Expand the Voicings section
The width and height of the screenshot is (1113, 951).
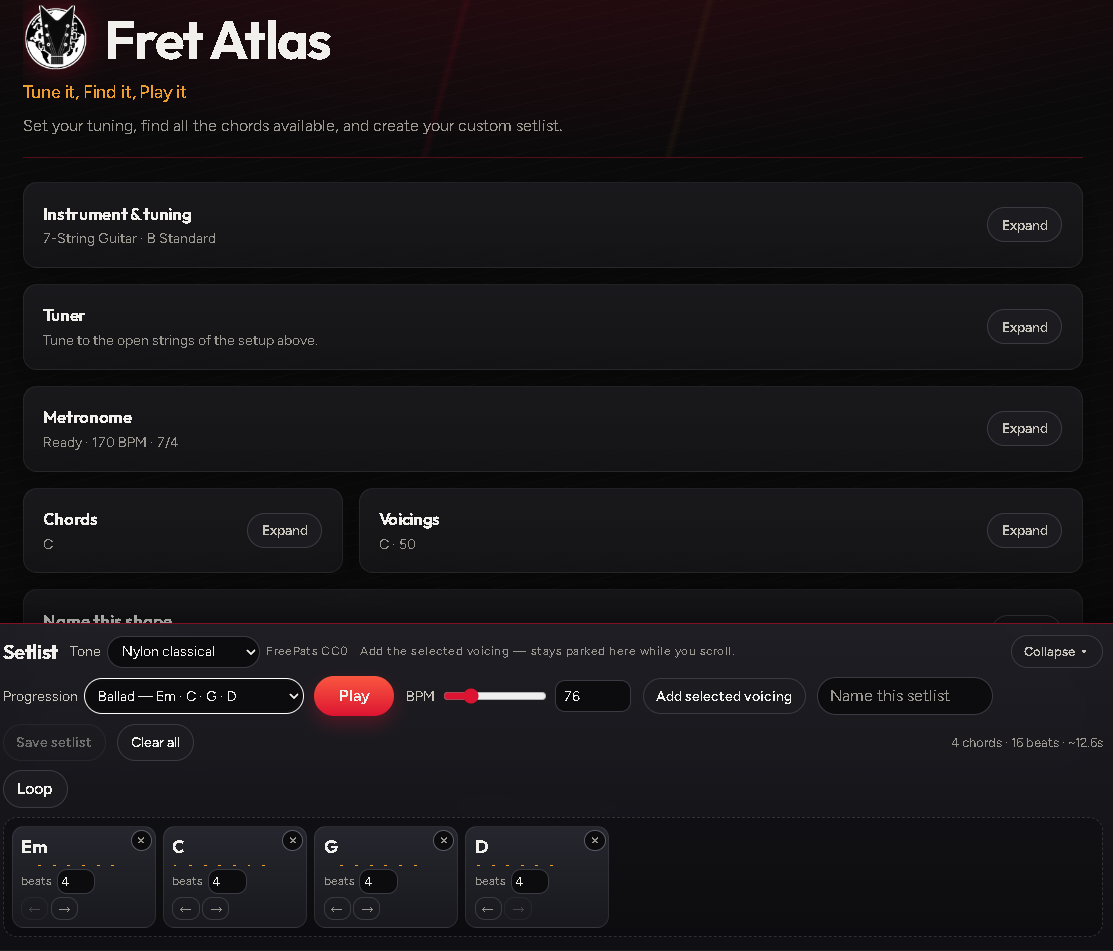tap(1024, 530)
